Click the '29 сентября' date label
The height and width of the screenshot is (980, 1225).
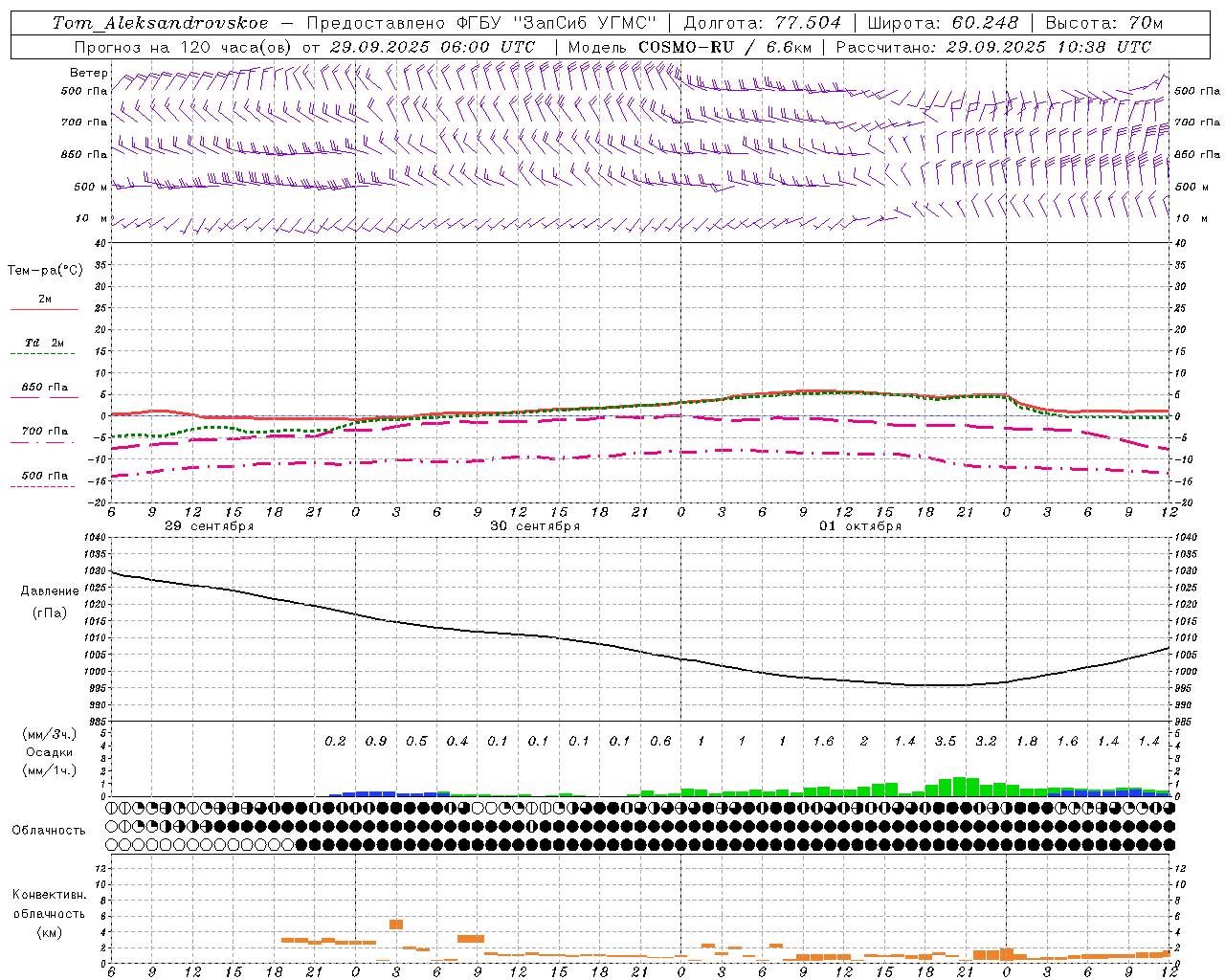point(209,526)
